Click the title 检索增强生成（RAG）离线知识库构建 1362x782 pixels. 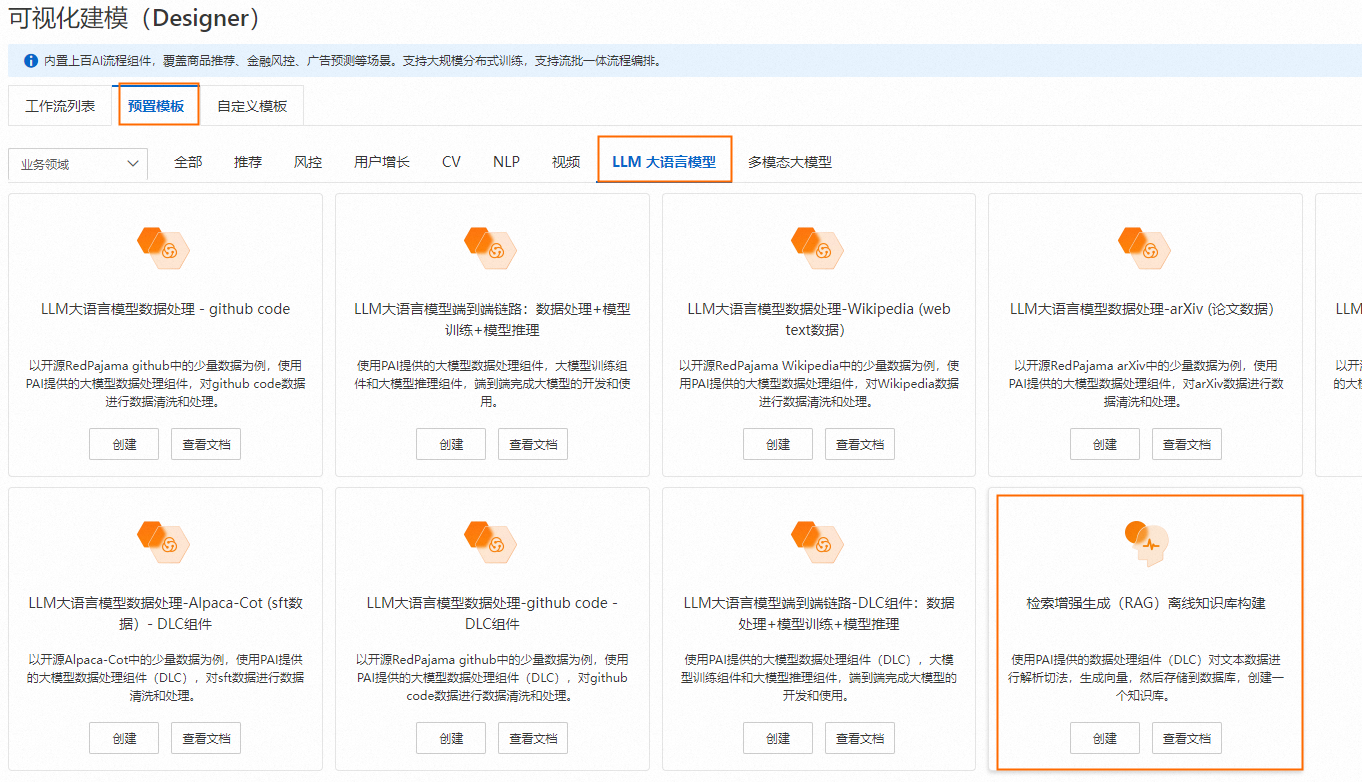click(x=1146, y=603)
